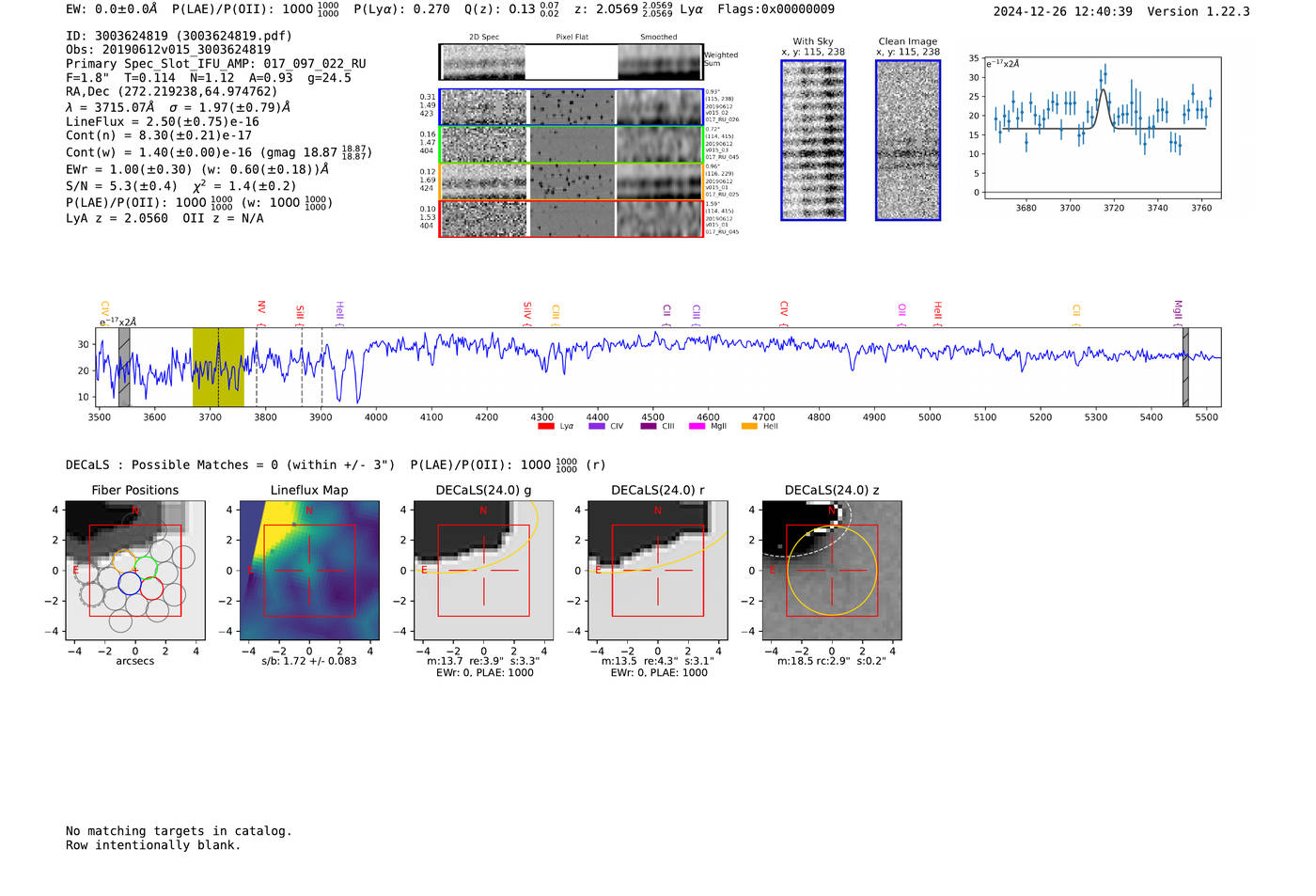Image resolution: width=1316 pixels, height=896 pixels.
Task: Click the Gaussian emission line fit plot
Action: pyautogui.click(x=1102, y=128)
